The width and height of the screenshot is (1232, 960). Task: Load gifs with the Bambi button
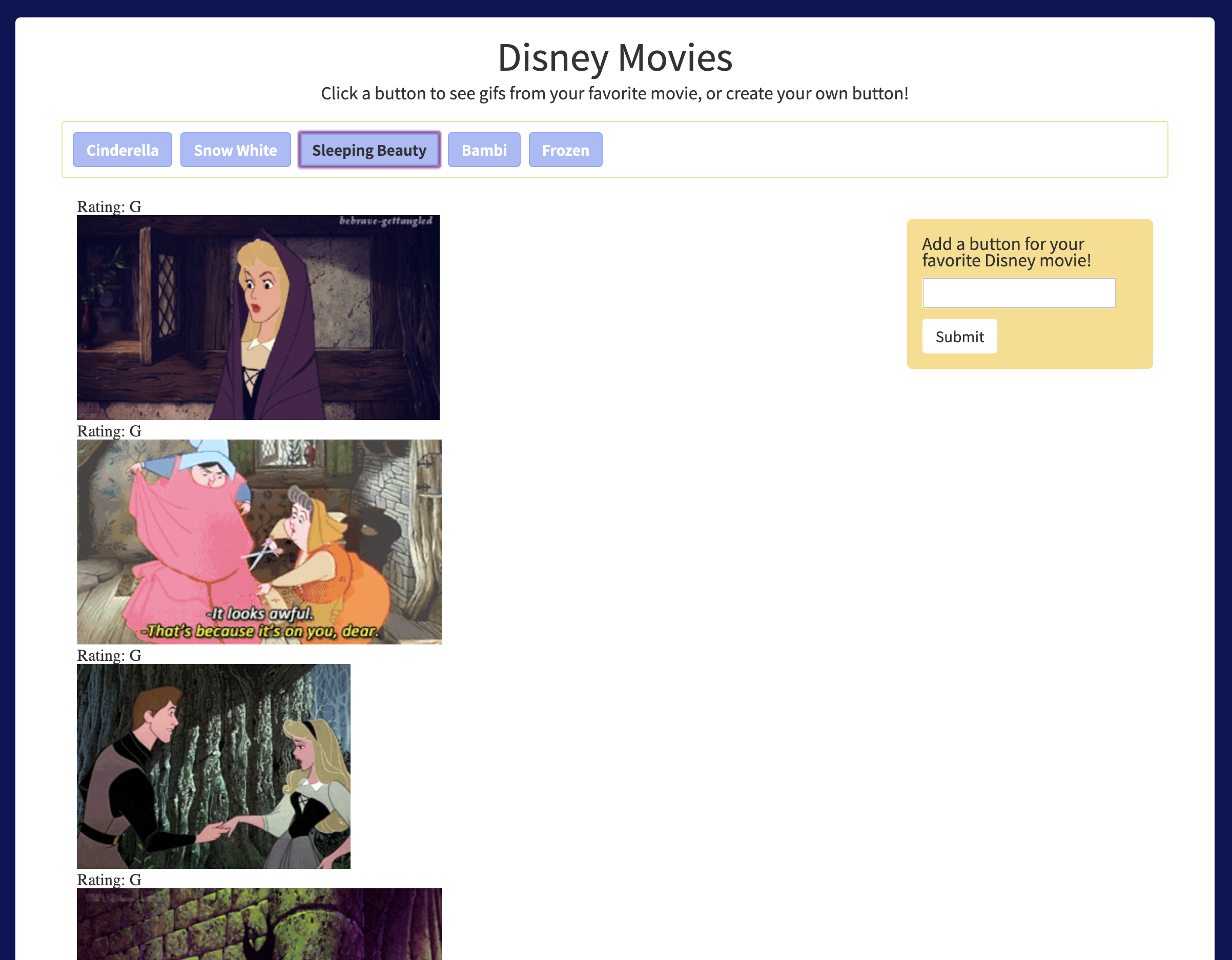483,150
